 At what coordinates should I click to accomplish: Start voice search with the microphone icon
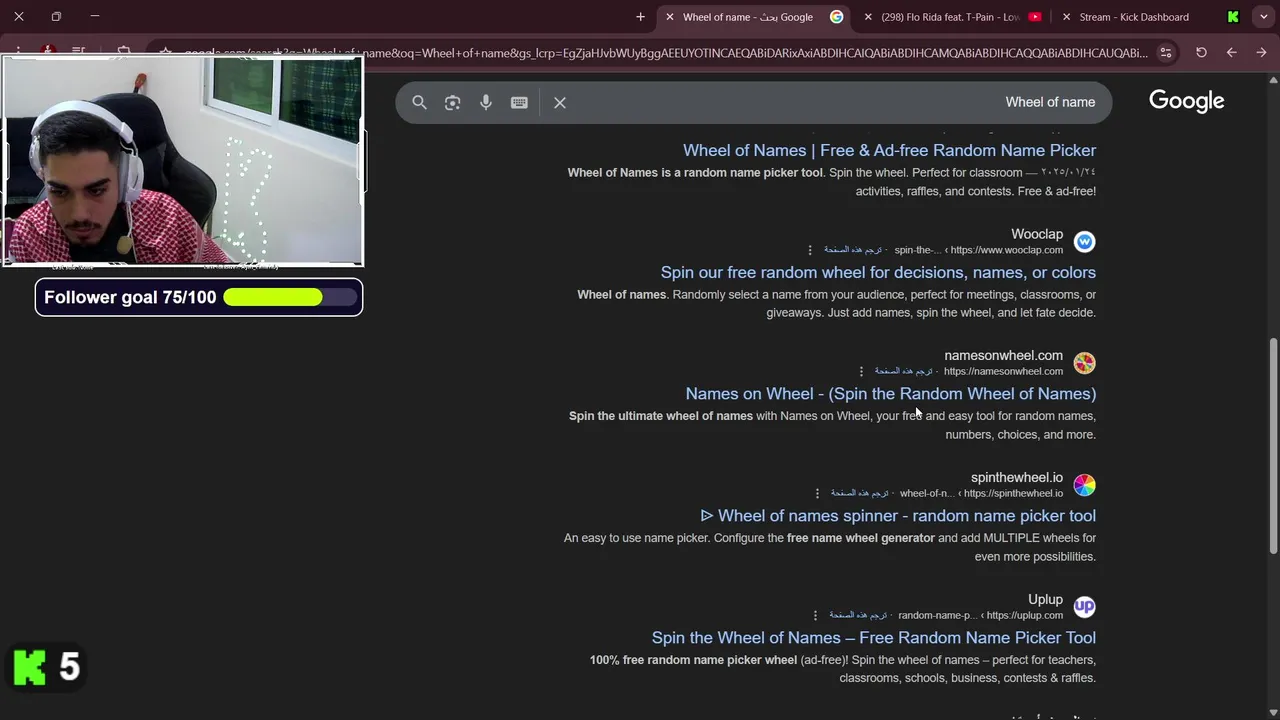click(486, 102)
